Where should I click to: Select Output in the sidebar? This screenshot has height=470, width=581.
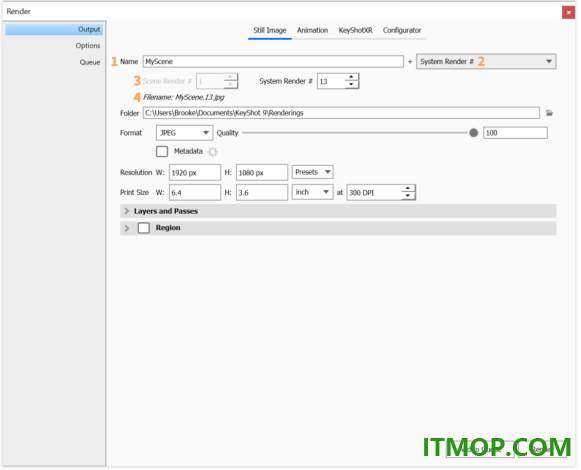point(54,29)
